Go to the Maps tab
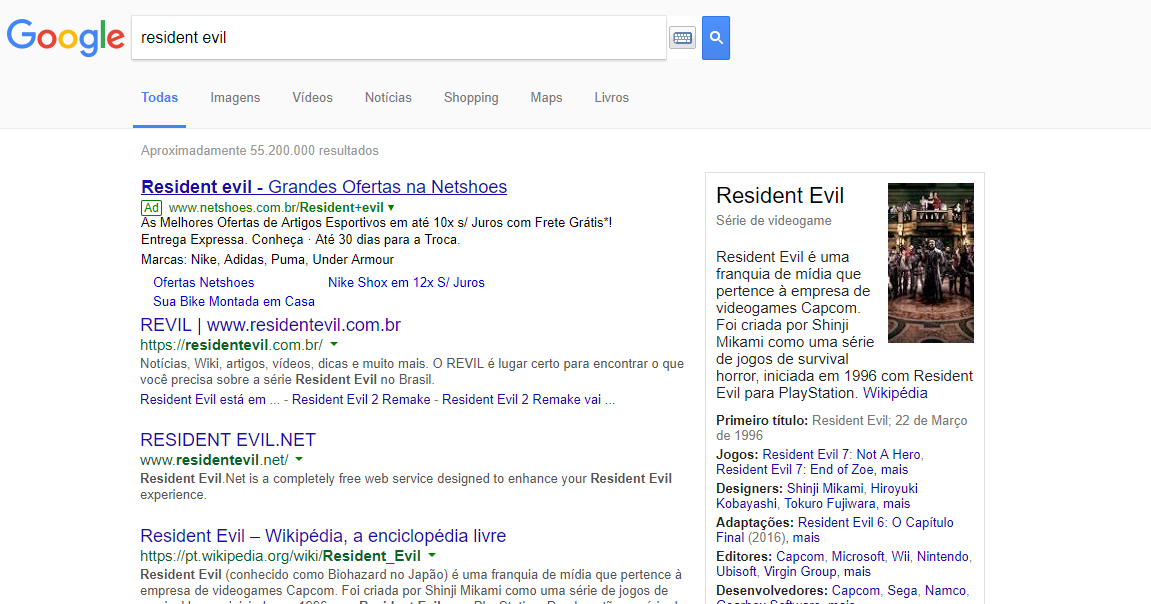This screenshot has height=604, width=1151. tap(546, 98)
